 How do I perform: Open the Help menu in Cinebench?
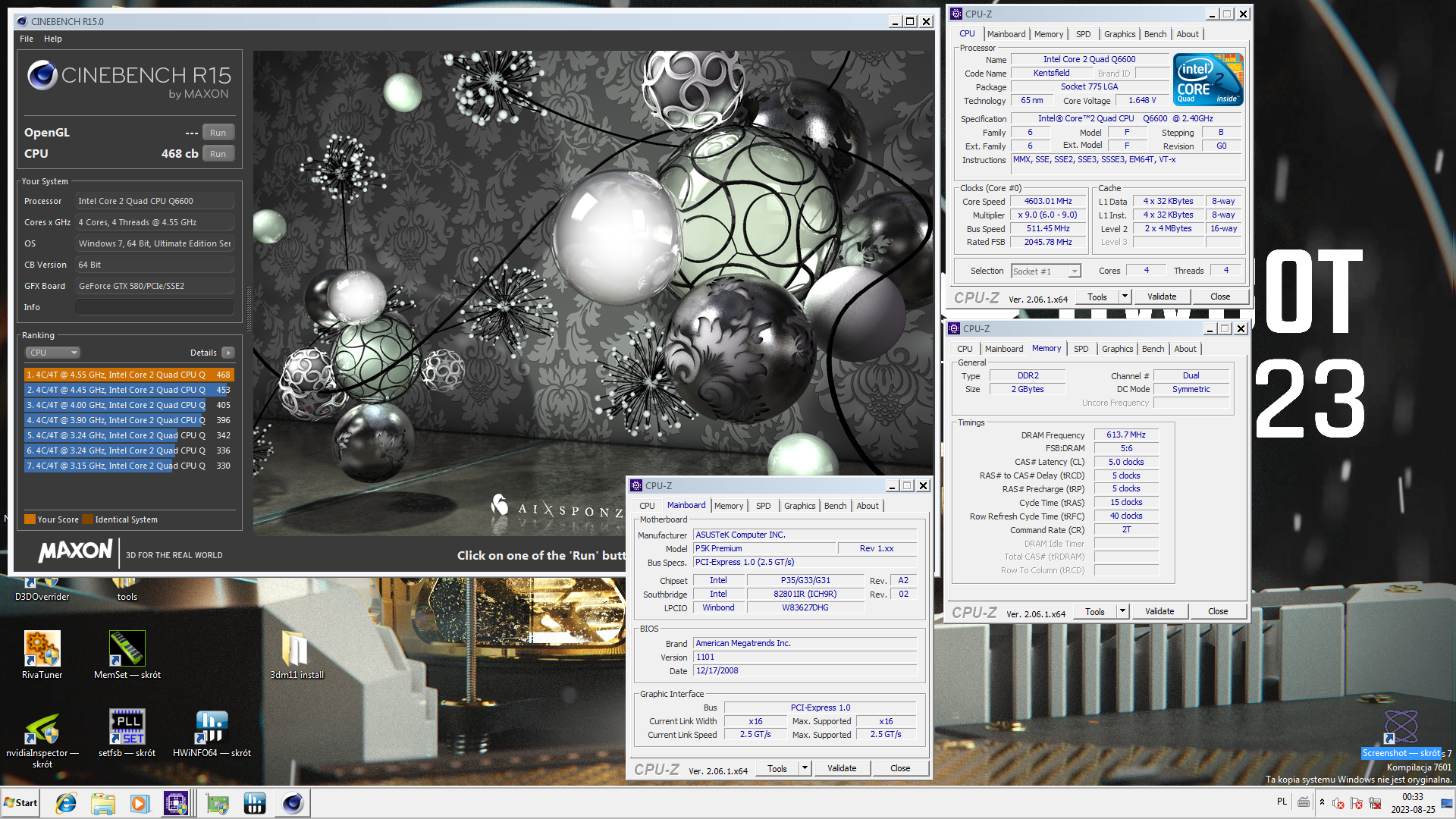[x=53, y=39]
